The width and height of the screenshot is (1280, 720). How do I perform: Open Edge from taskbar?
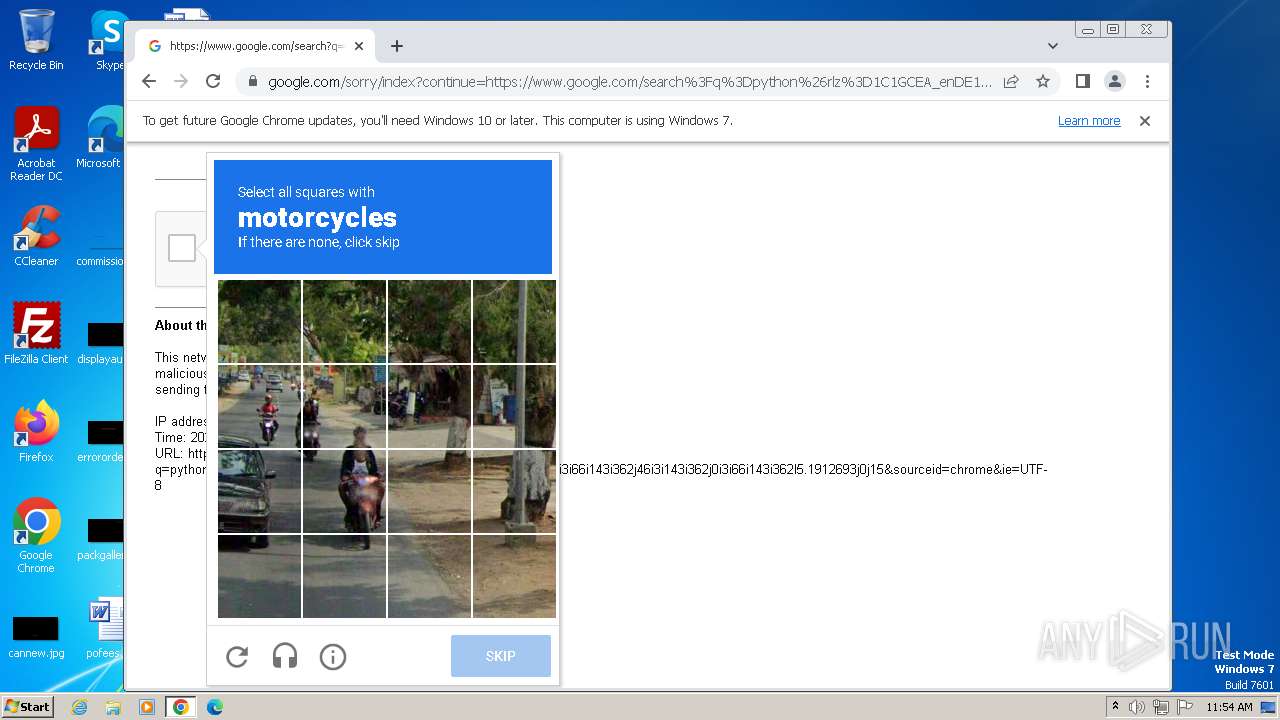pyautogui.click(x=214, y=707)
